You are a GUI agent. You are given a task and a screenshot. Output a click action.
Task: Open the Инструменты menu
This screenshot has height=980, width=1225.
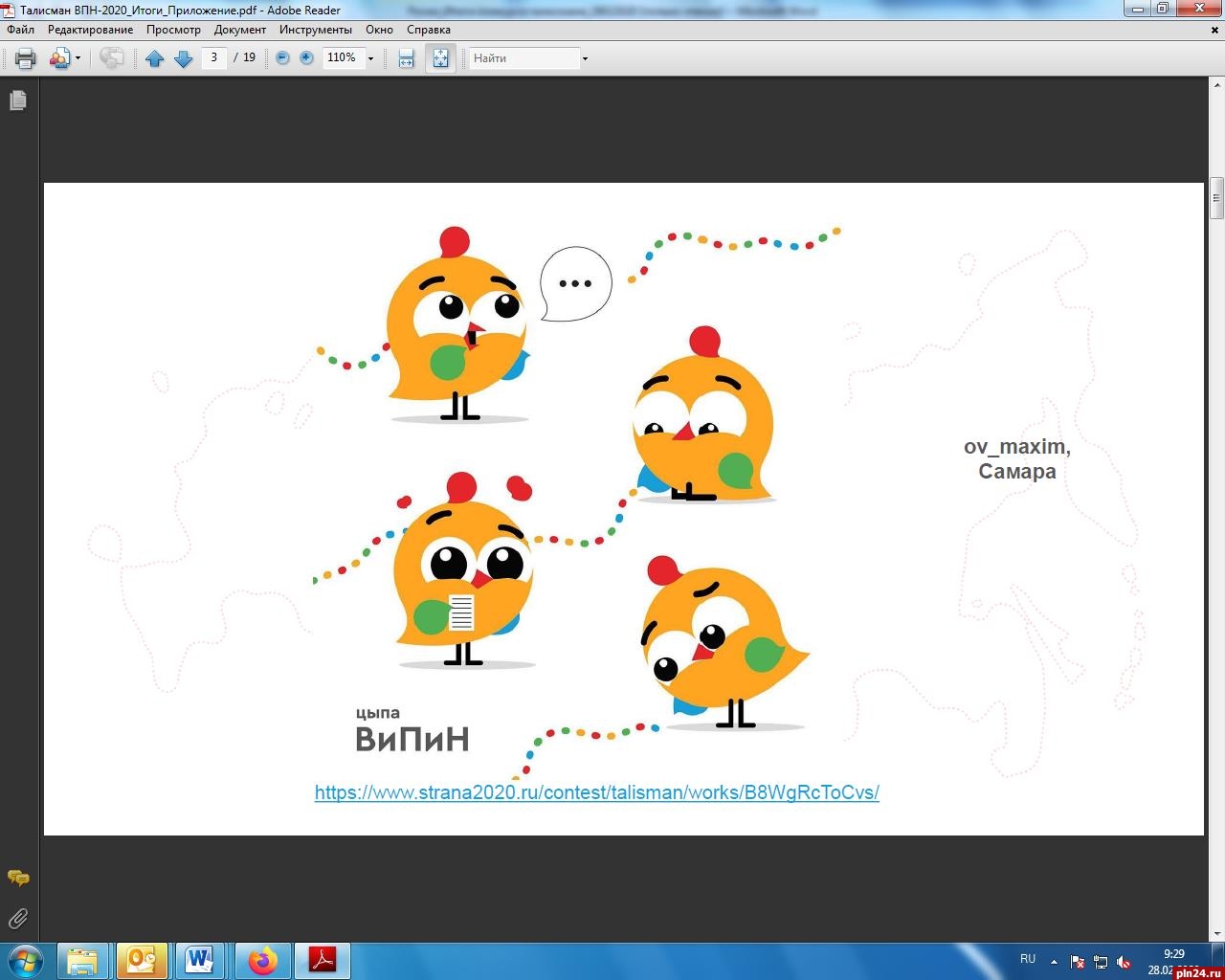[316, 30]
